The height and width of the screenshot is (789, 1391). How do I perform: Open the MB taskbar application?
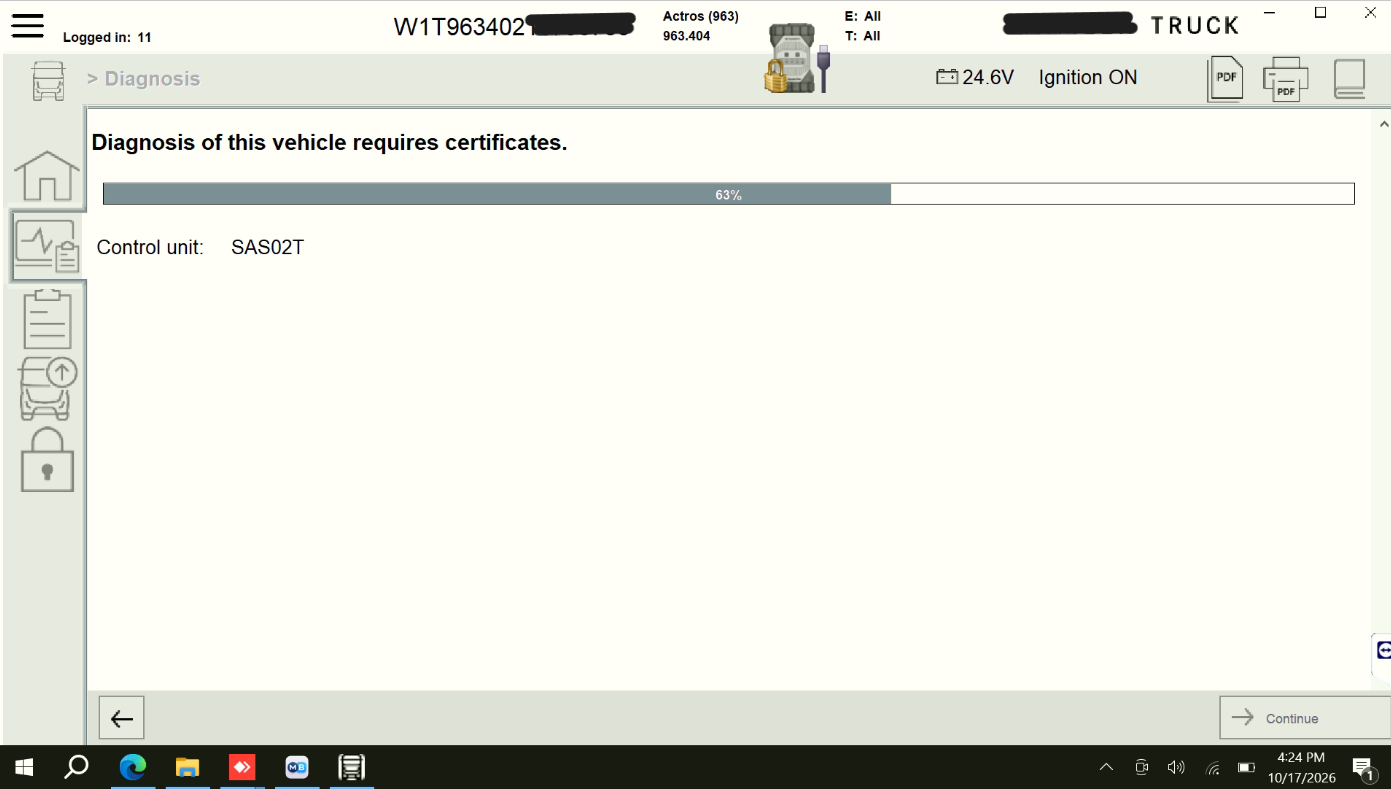click(297, 767)
